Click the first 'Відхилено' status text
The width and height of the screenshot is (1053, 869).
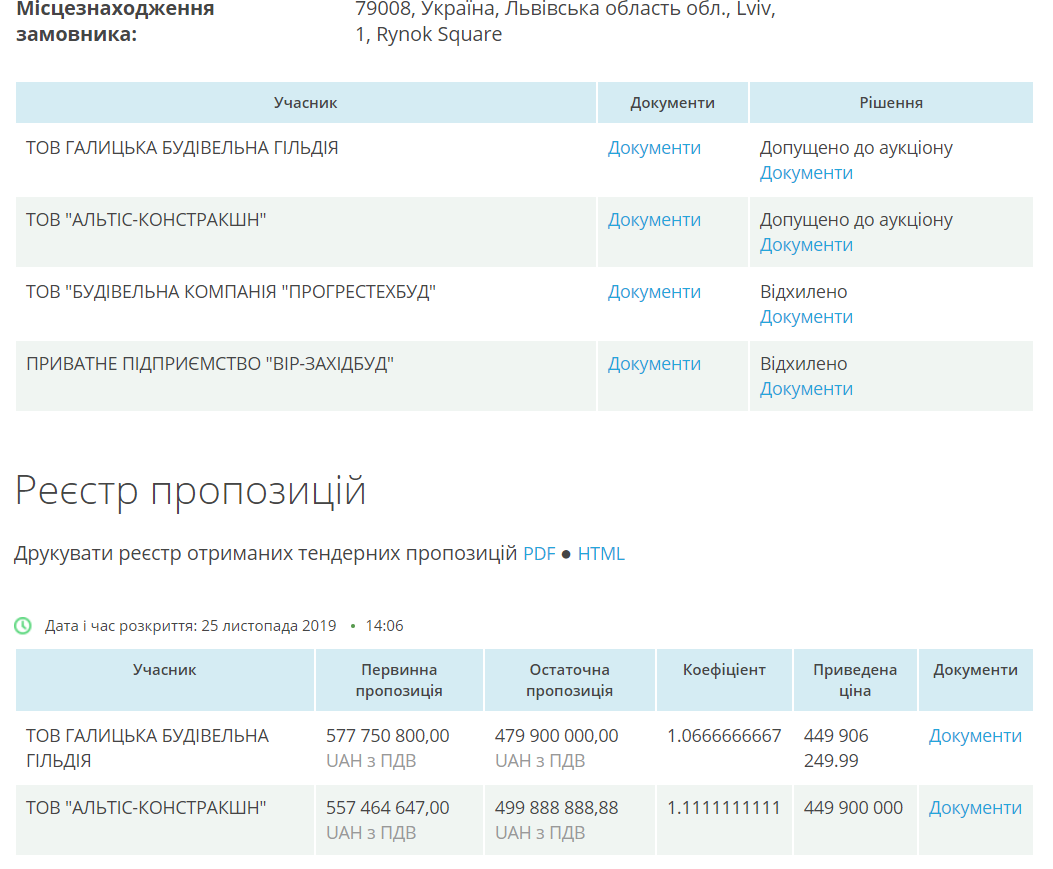pos(804,292)
